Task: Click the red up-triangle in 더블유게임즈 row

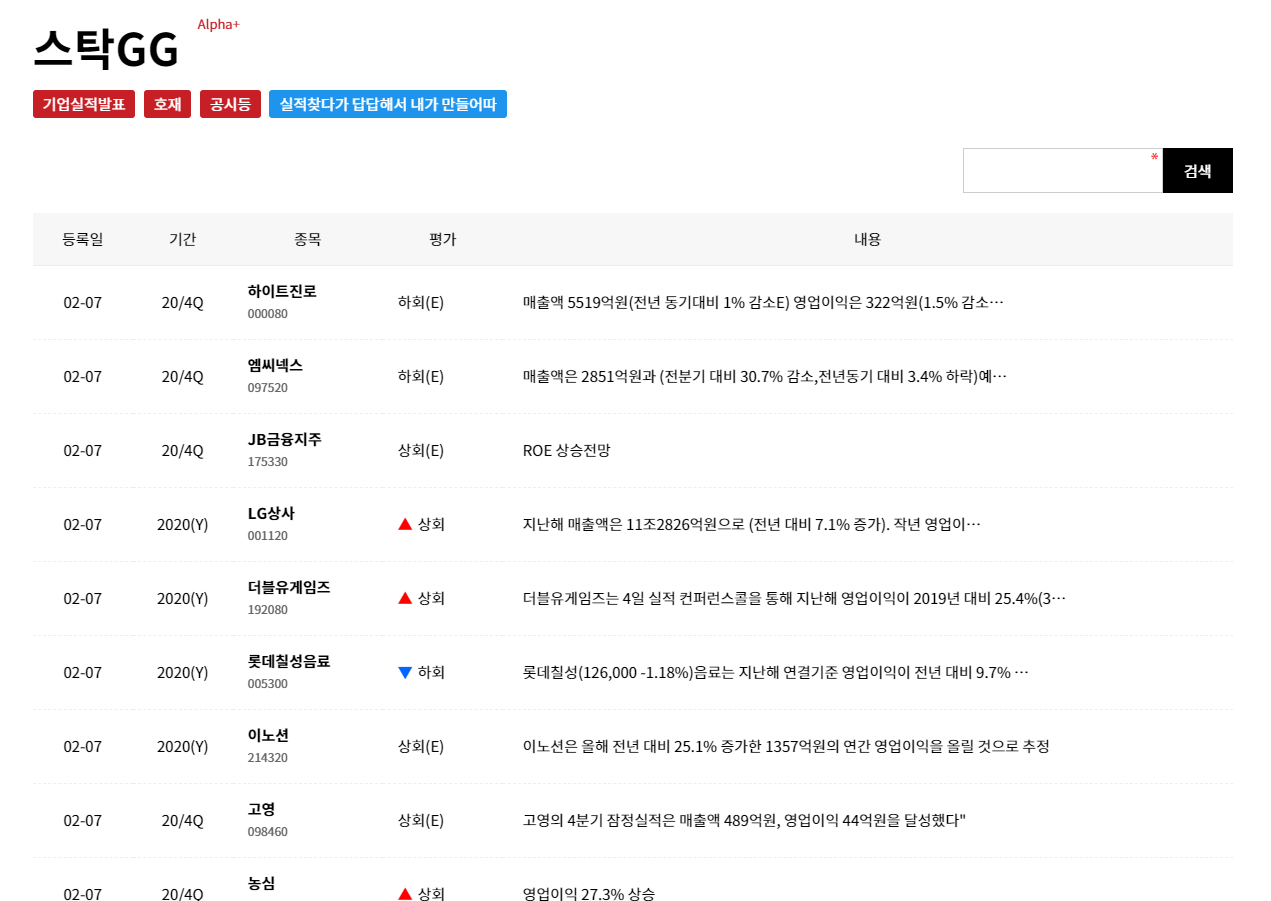Action: pyautogui.click(x=405, y=598)
